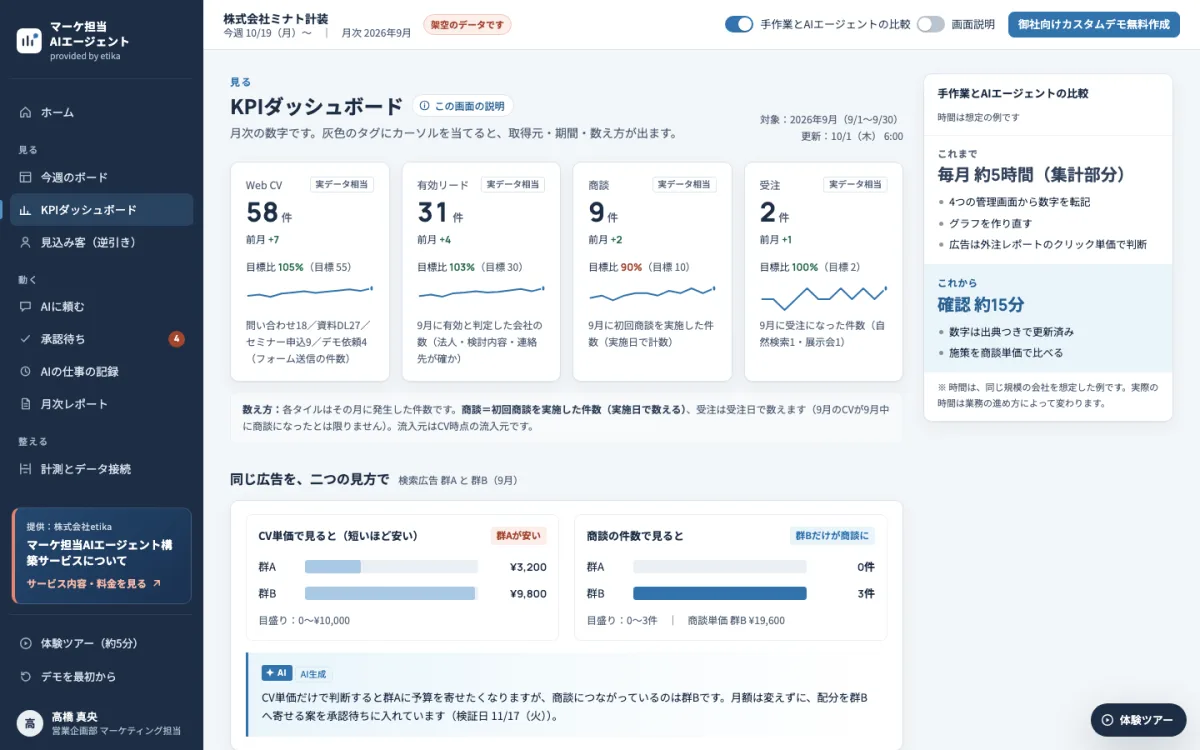Open 計測とデータ接続
Viewport: 1200px width, 750px height.
[101, 469]
